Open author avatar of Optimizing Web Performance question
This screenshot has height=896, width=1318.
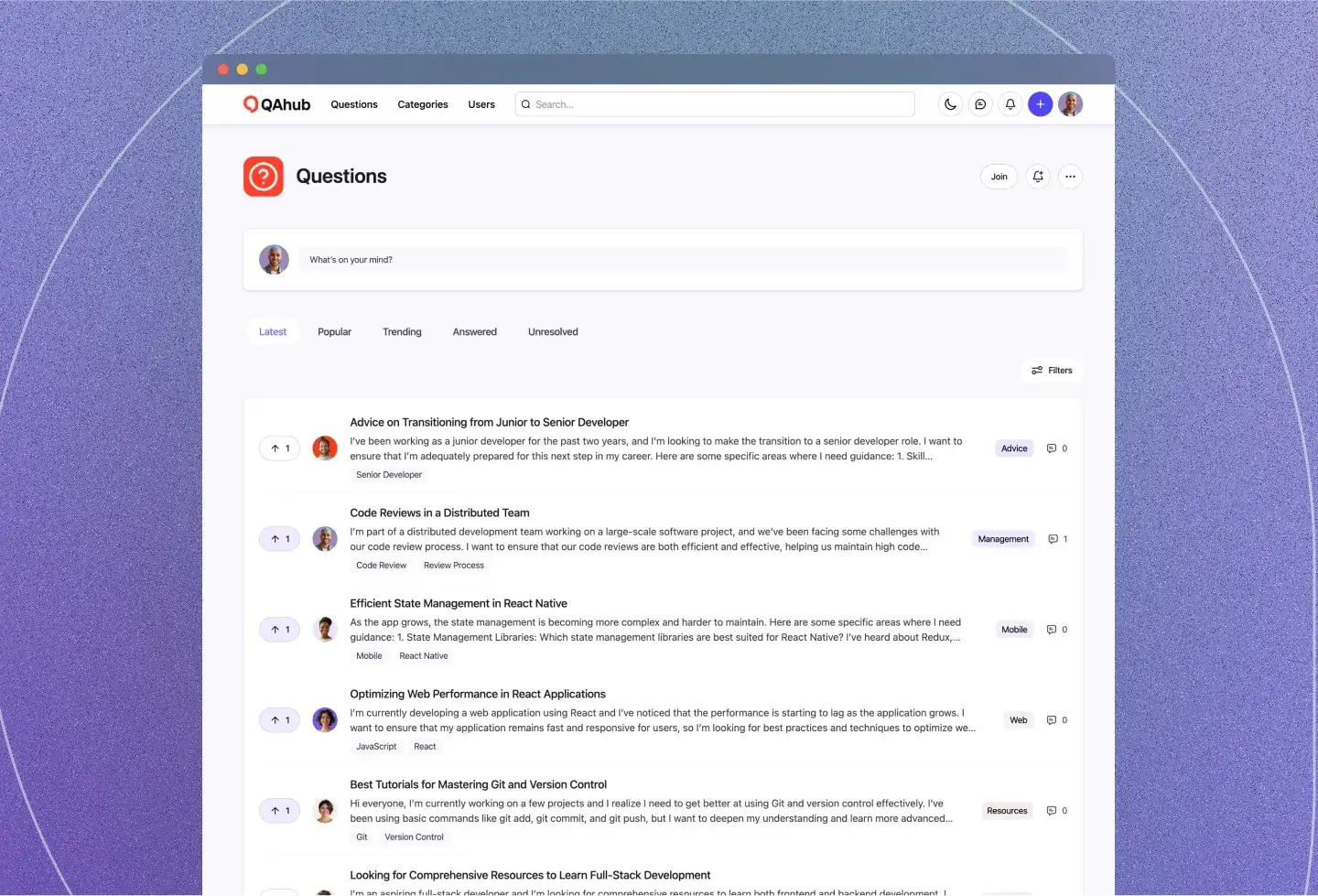point(325,720)
